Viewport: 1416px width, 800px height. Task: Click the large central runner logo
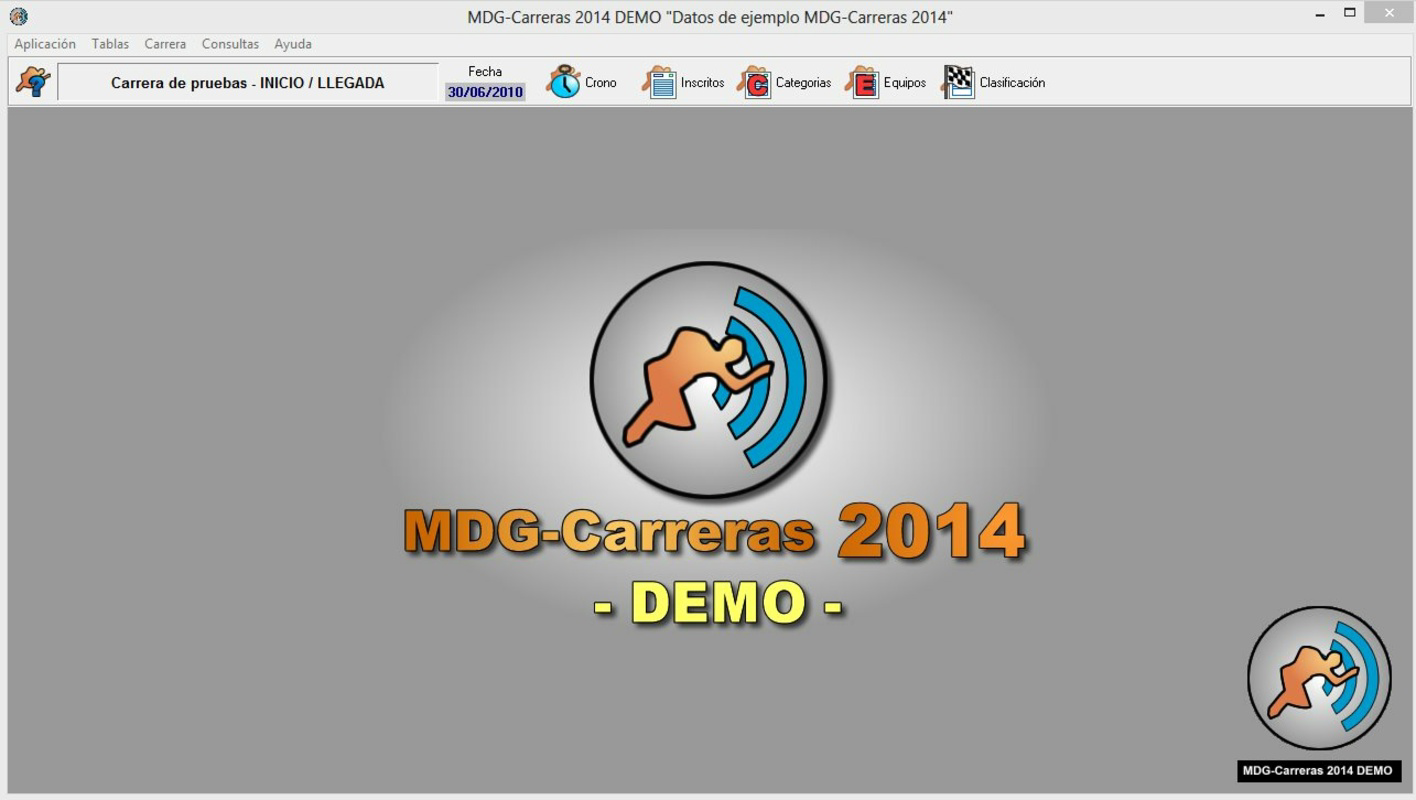click(709, 380)
